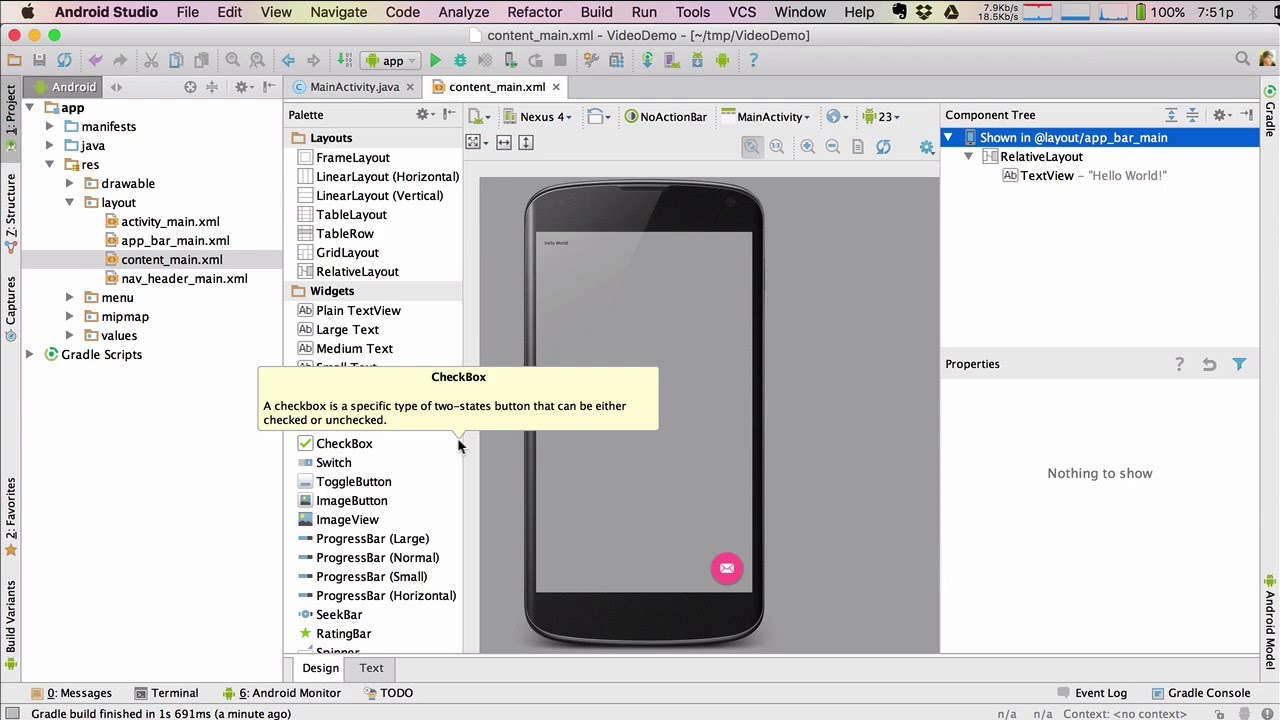The width and height of the screenshot is (1280, 720).
Task: Open the Event Log
Action: point(1092,693)
